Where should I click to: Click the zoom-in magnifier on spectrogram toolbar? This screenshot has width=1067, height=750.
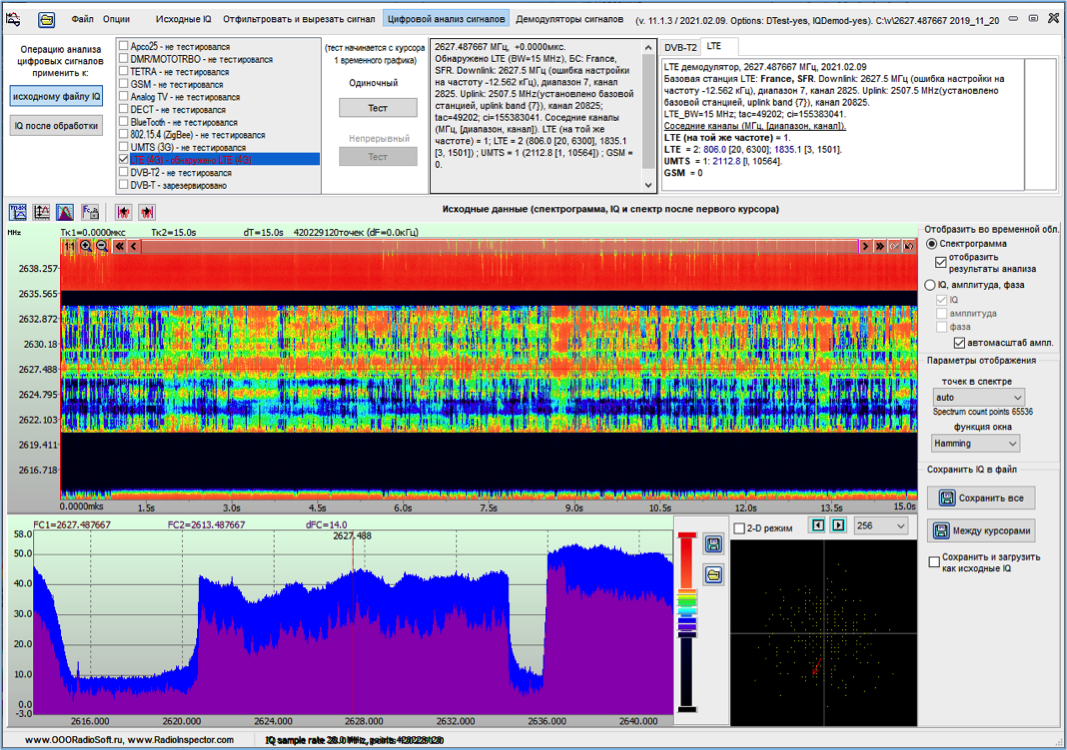pyautogui.click(x=86, y=246)
